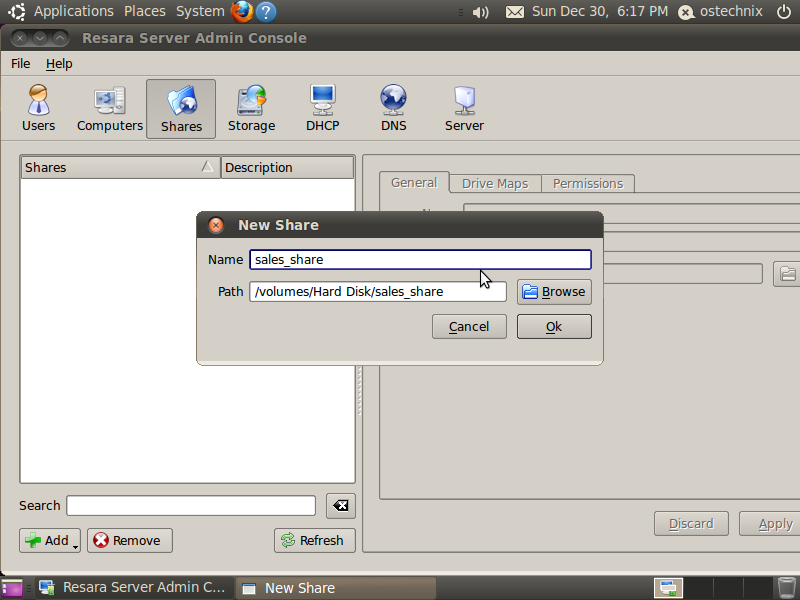
Task: Switch to Resara Server Admin taskbar item
Action: (x=134, y=588)
